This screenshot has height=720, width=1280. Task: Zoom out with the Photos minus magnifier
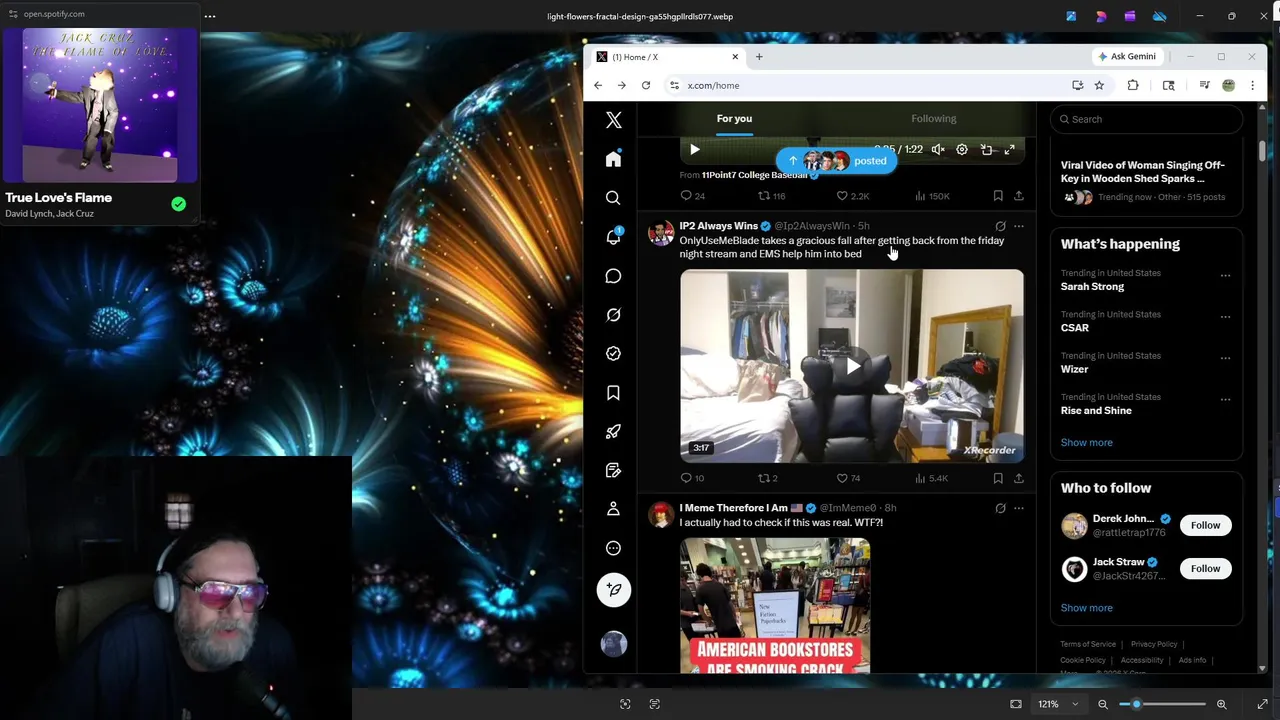pyautogui.click(x=1103, y=704)
